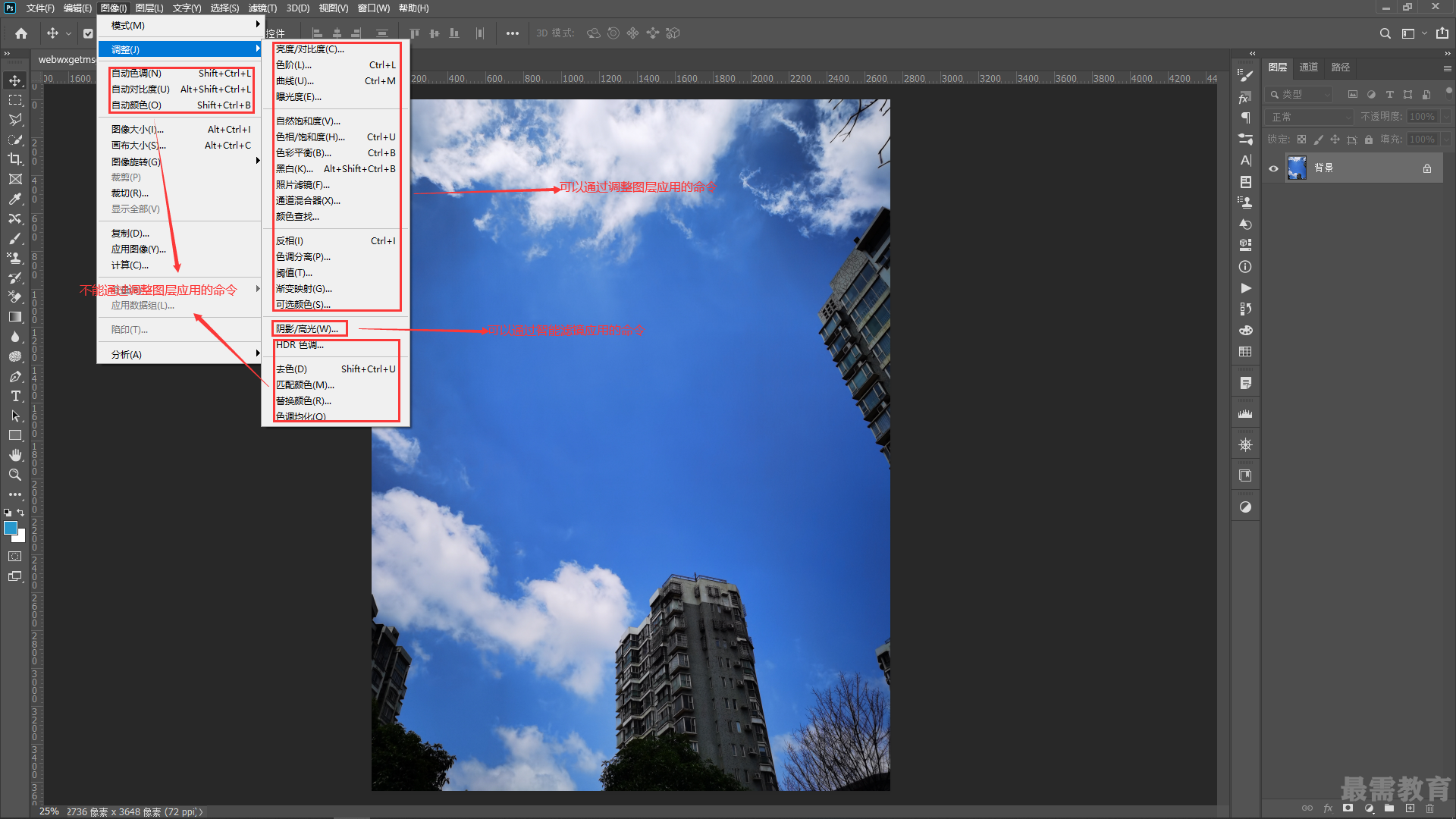Click 亮度/对比度(C)... command
Image resolution: width=1456 pixels, height=819 pixels.
[335, 49]
